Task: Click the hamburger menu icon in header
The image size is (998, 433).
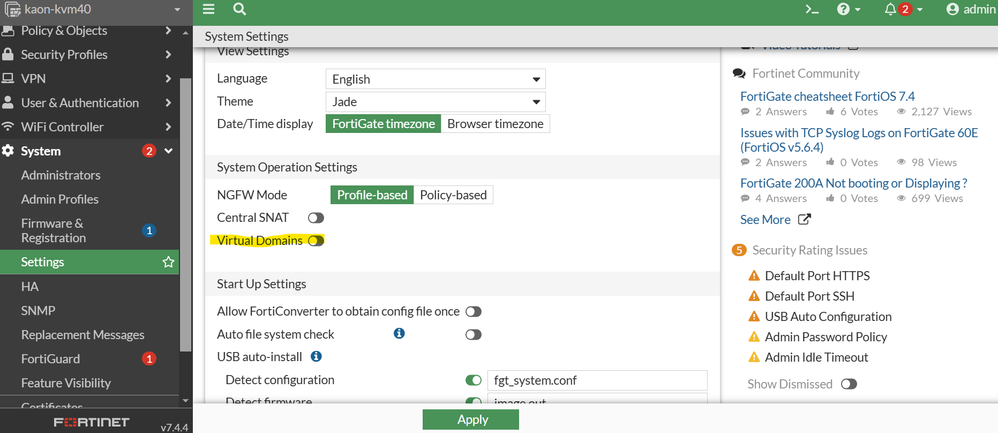Action: [209, 9]
